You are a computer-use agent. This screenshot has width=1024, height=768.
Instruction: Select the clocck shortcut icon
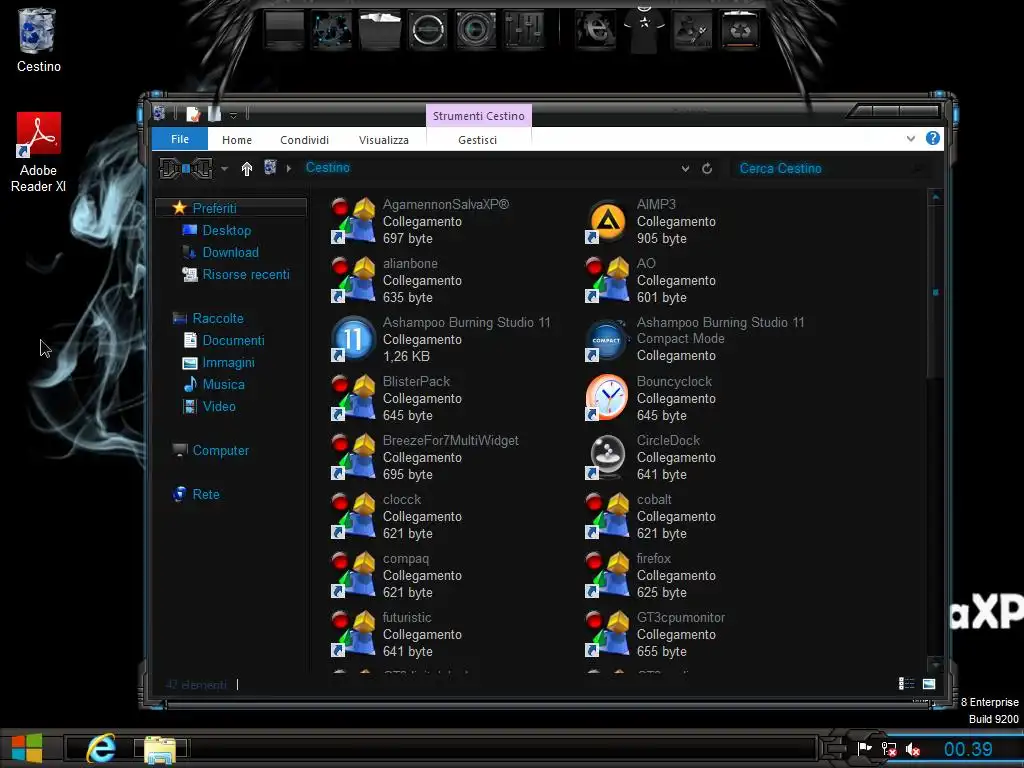tap(353, 516)
